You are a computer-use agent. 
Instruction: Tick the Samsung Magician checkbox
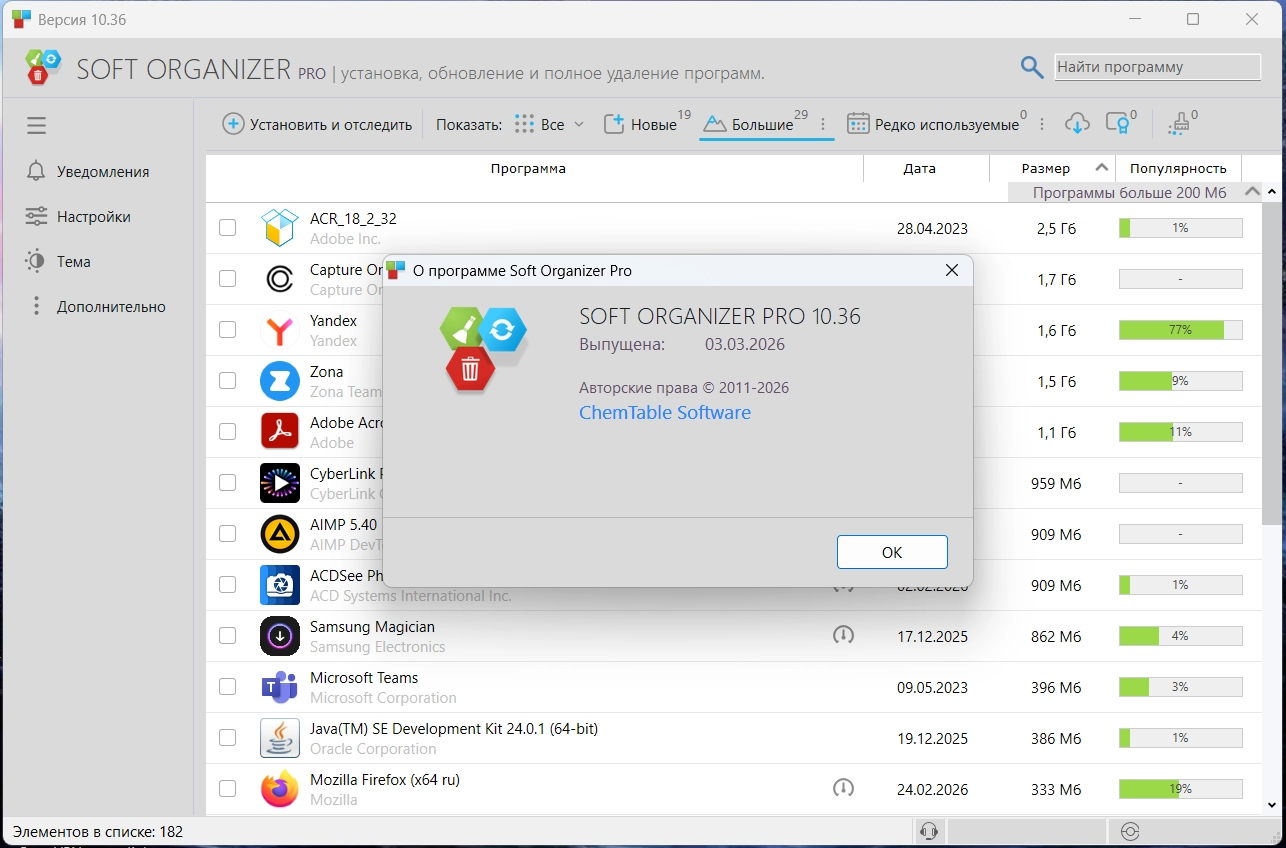tap(228, 636)
